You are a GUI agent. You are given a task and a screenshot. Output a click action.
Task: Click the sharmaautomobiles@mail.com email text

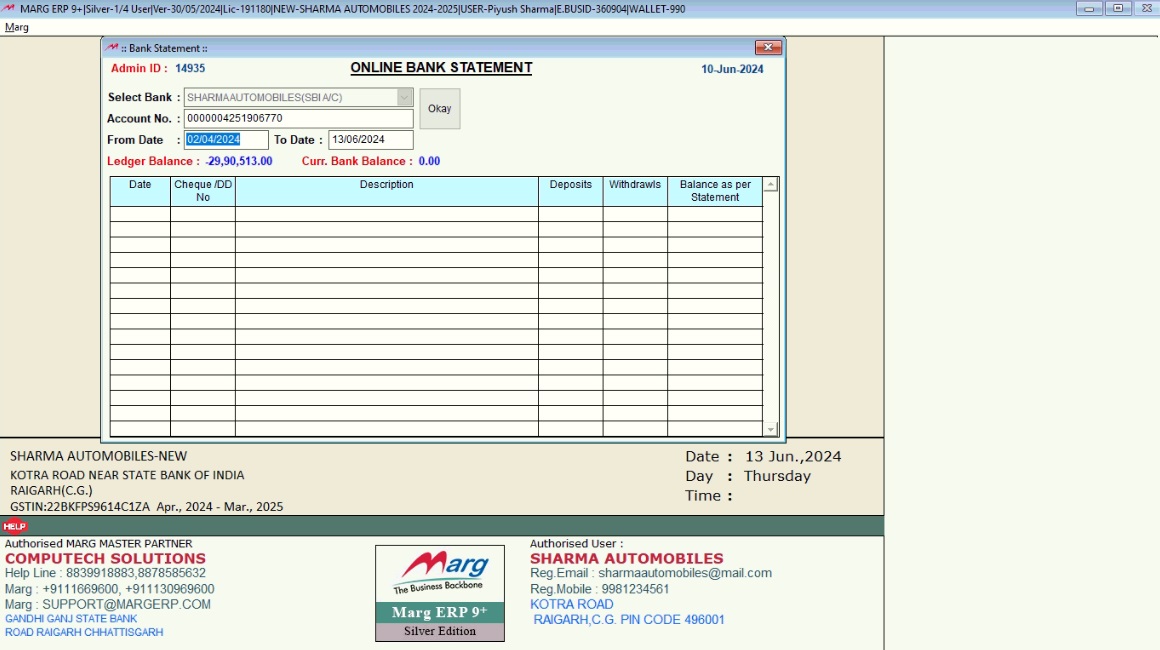[x=685, y=573]
